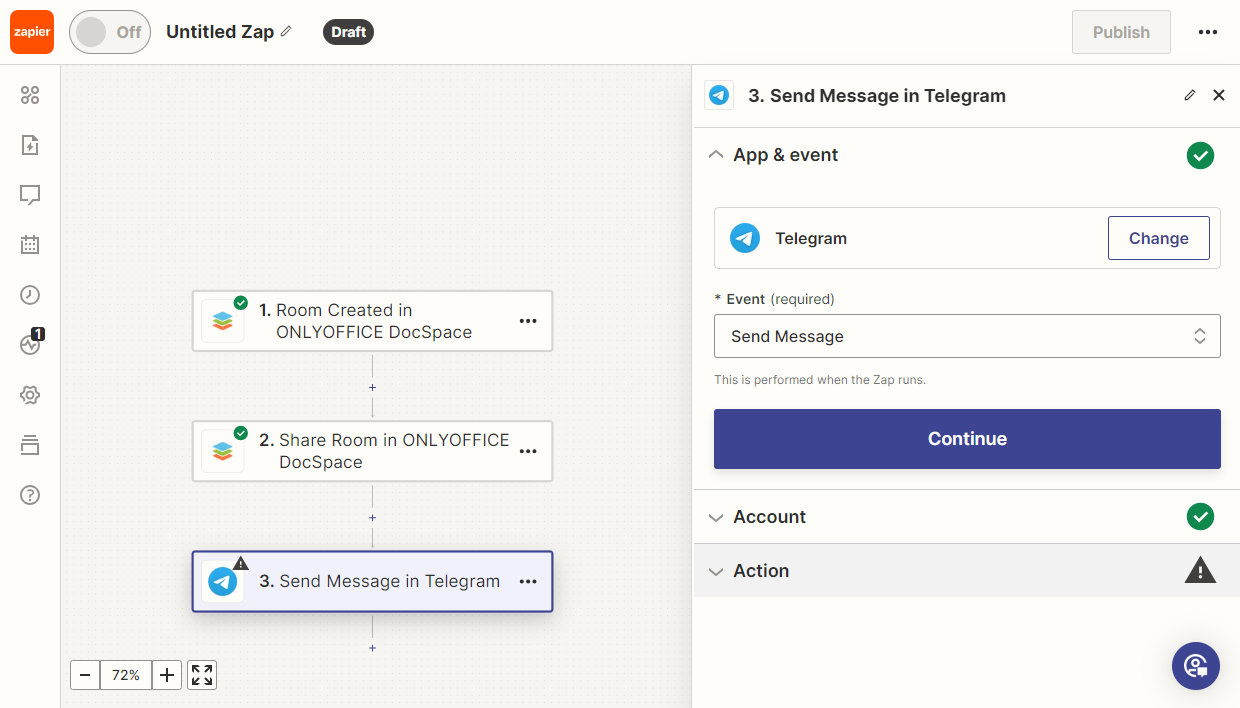This screenshot has height=708, width=1240.
Task: Open the Event dropdown showing Send Message
Action: click(967, 337)
